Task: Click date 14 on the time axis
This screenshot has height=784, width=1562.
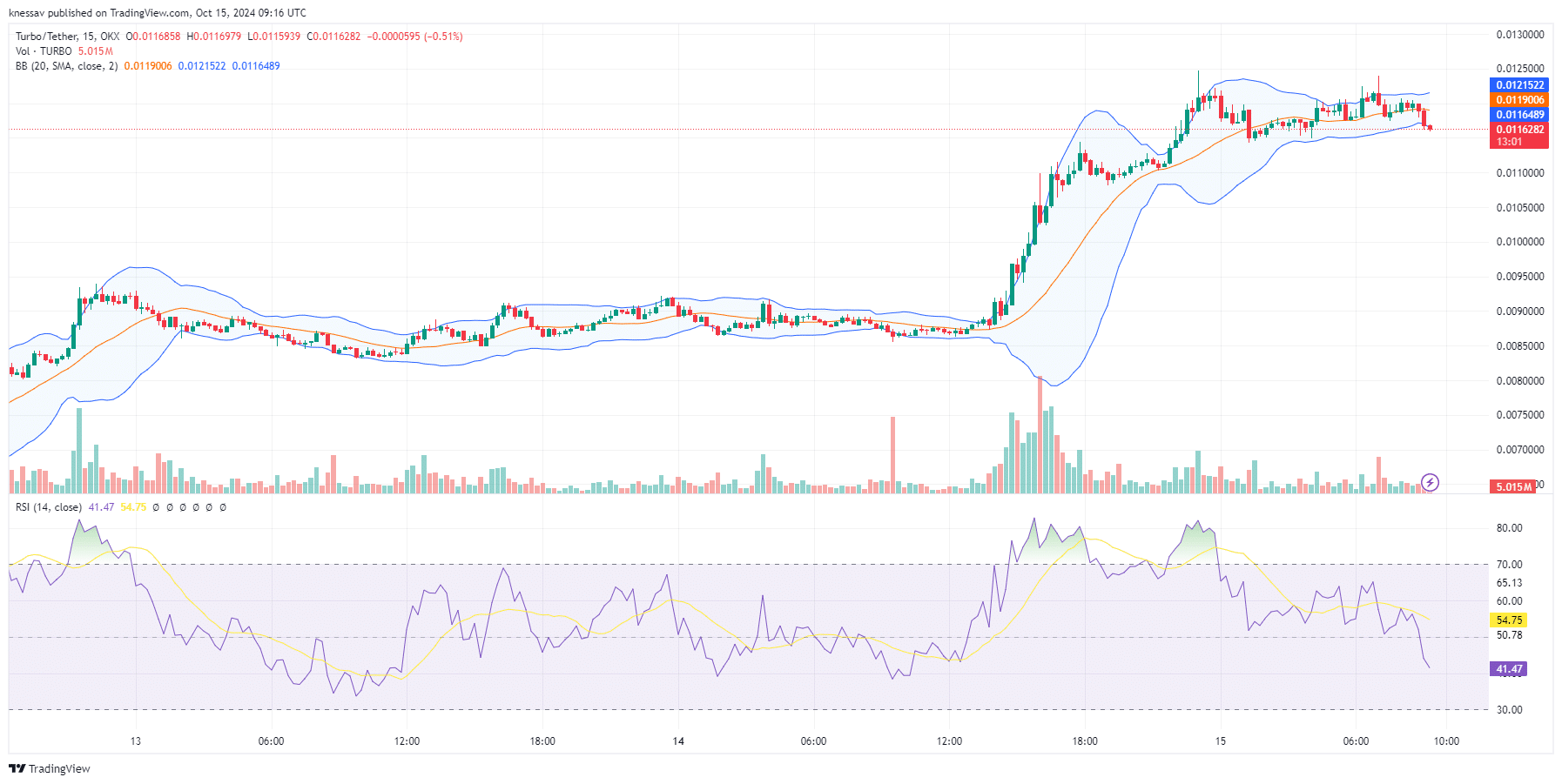Action: pyautogui.click(x=678, y=741)
